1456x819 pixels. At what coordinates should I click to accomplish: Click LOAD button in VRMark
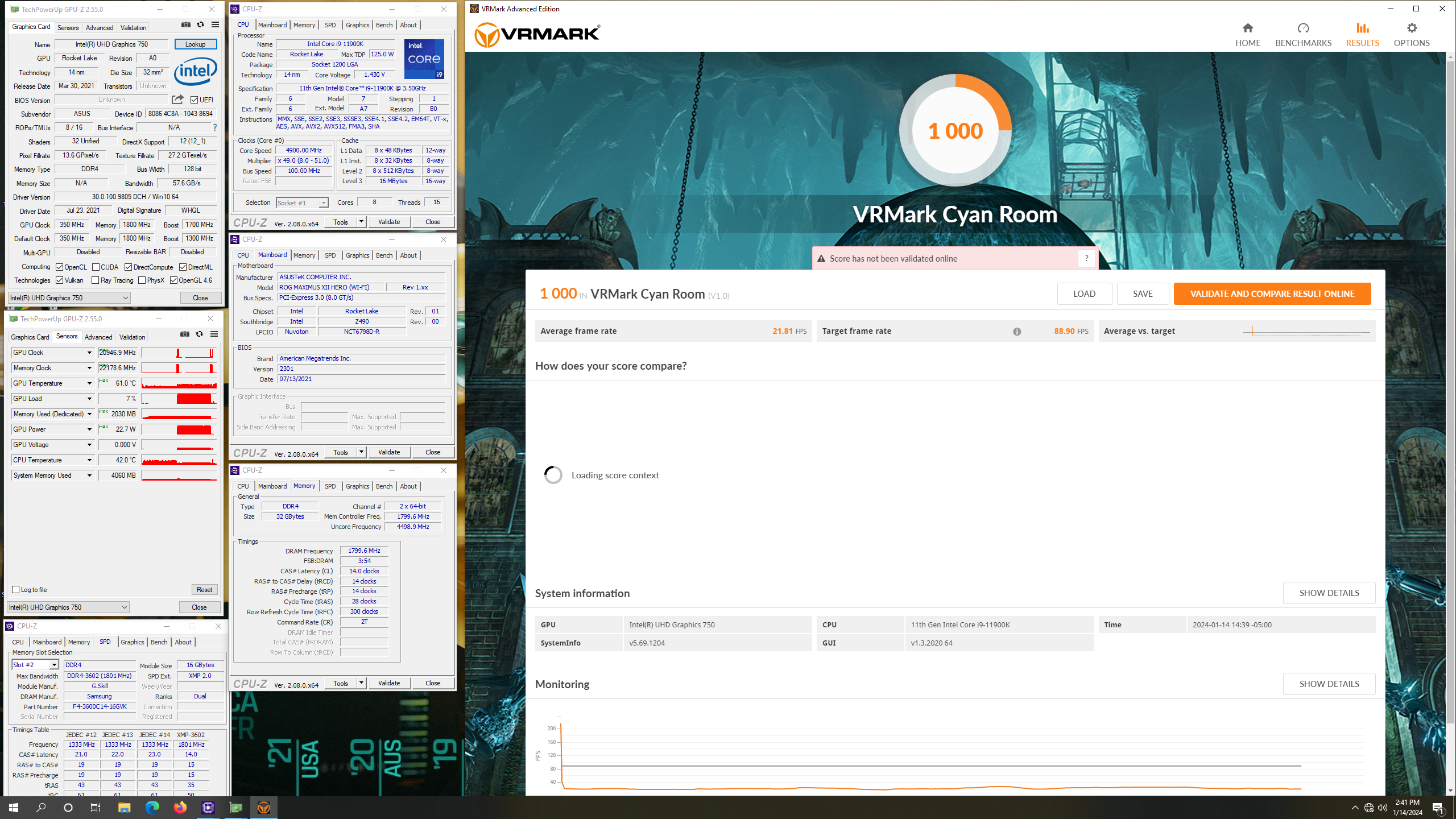(x=1084, y=294)
